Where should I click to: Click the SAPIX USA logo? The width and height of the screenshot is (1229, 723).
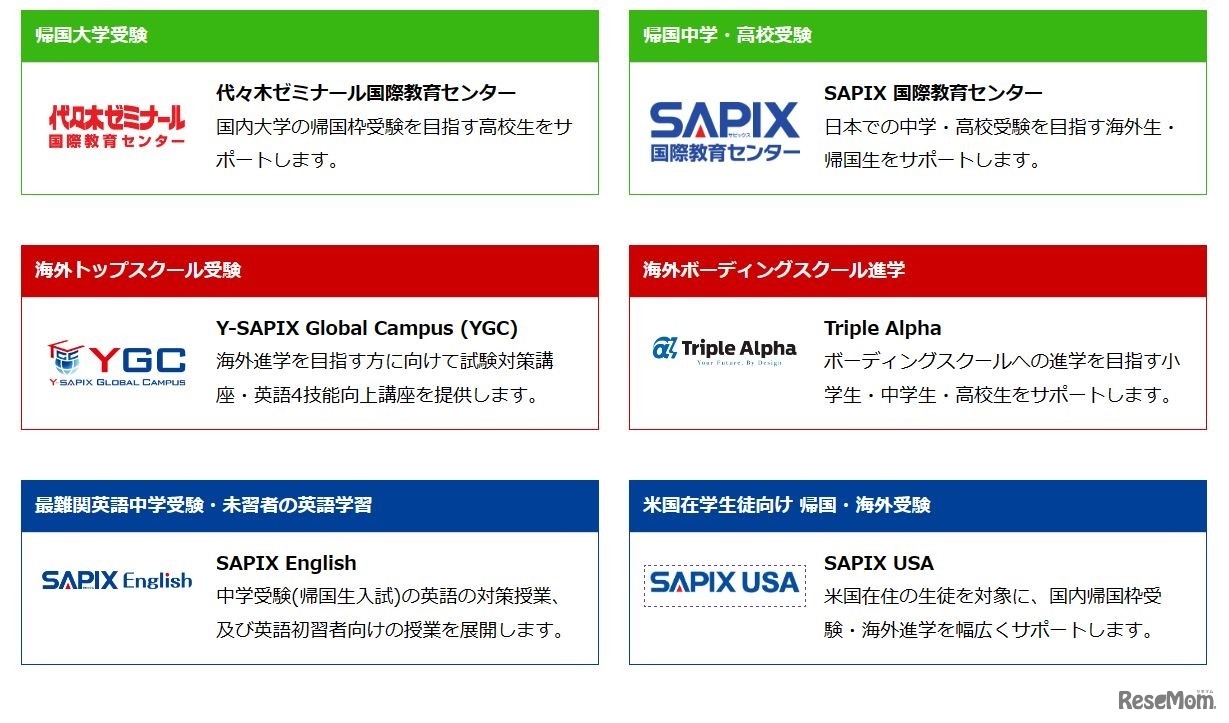tap(724, 582)
